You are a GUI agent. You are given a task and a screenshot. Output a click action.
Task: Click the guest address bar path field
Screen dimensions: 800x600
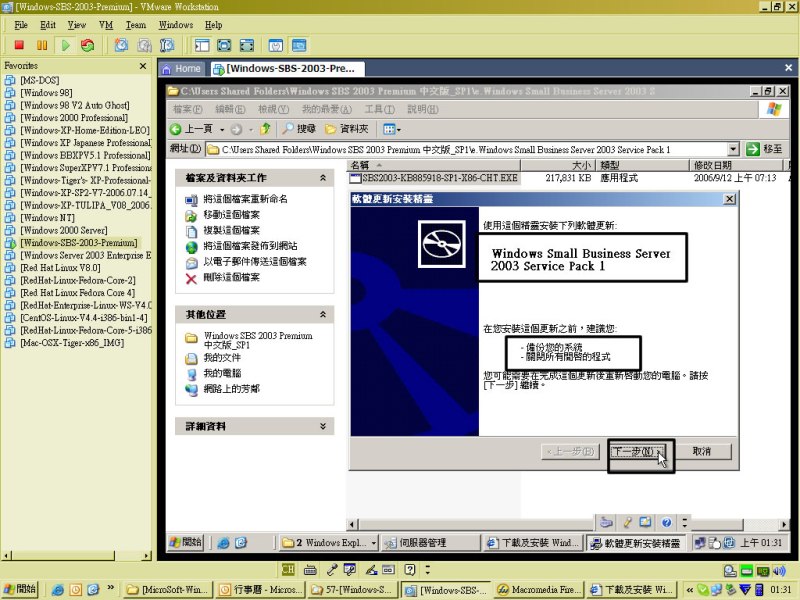pos(467,149)
